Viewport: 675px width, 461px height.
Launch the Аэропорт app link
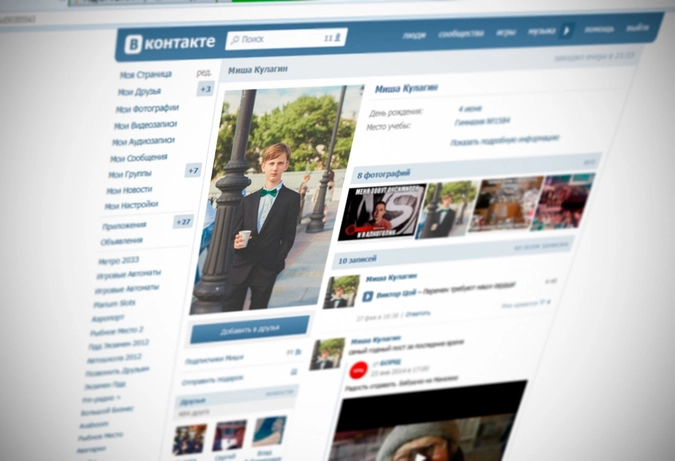[x=108, y=319]
